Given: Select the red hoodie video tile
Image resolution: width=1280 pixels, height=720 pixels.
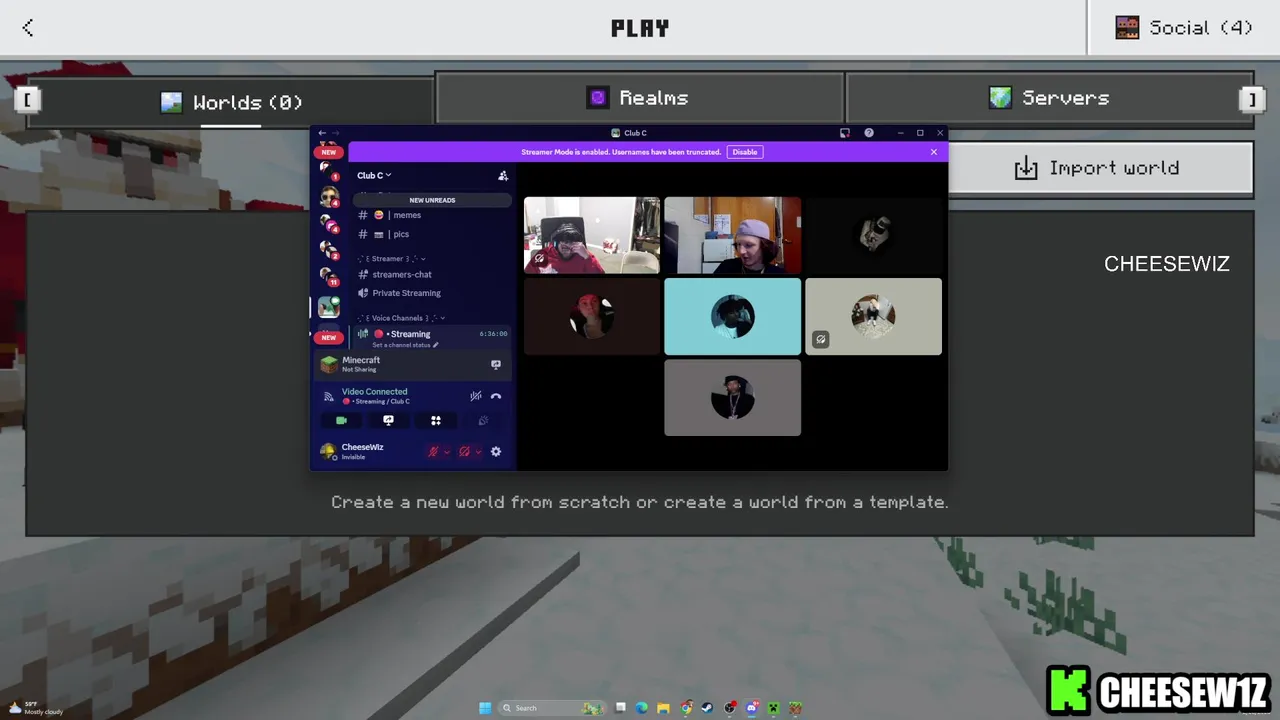Looking at the screenshot, I should click(x=592, y=235).
